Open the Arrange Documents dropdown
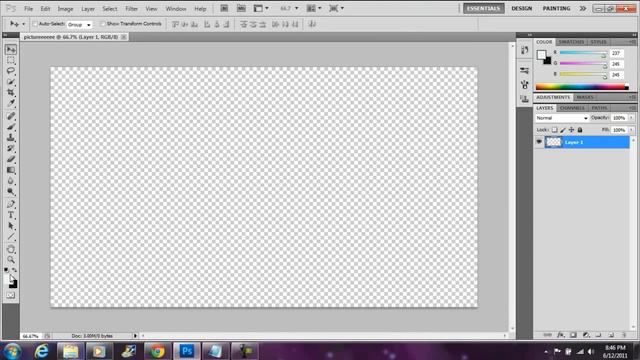640x360 pixels. 314,8
